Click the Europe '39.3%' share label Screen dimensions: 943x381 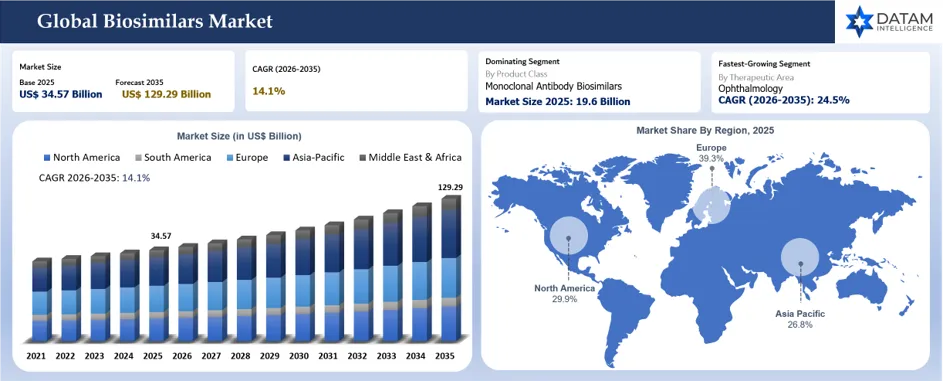(x=711, y=158)
